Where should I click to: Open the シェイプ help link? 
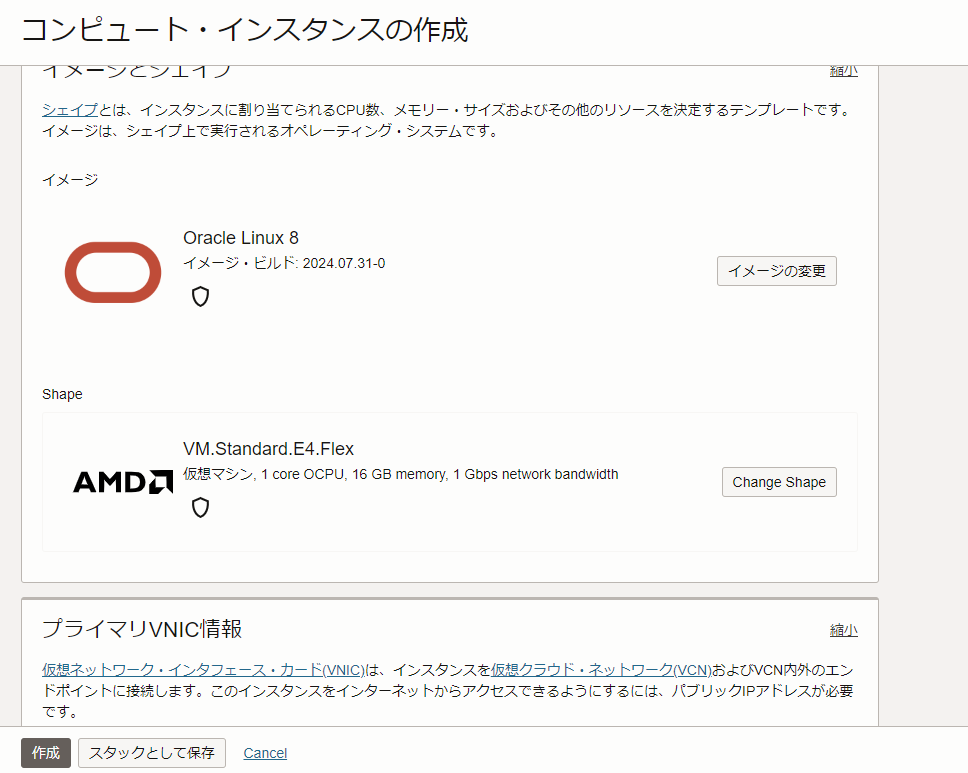(68, 110)
